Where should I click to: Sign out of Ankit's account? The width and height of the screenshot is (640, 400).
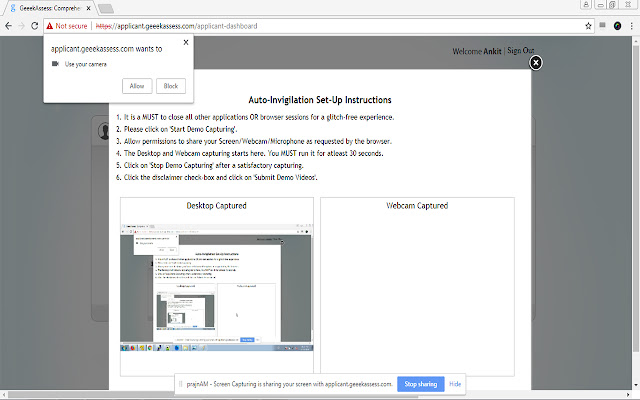520,51
